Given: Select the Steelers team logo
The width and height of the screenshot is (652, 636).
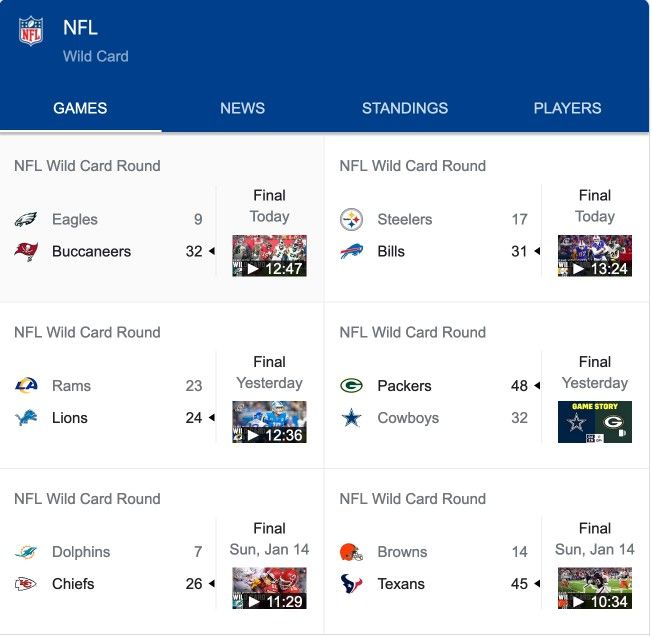Looking at the screenshot, I should 351,219.
